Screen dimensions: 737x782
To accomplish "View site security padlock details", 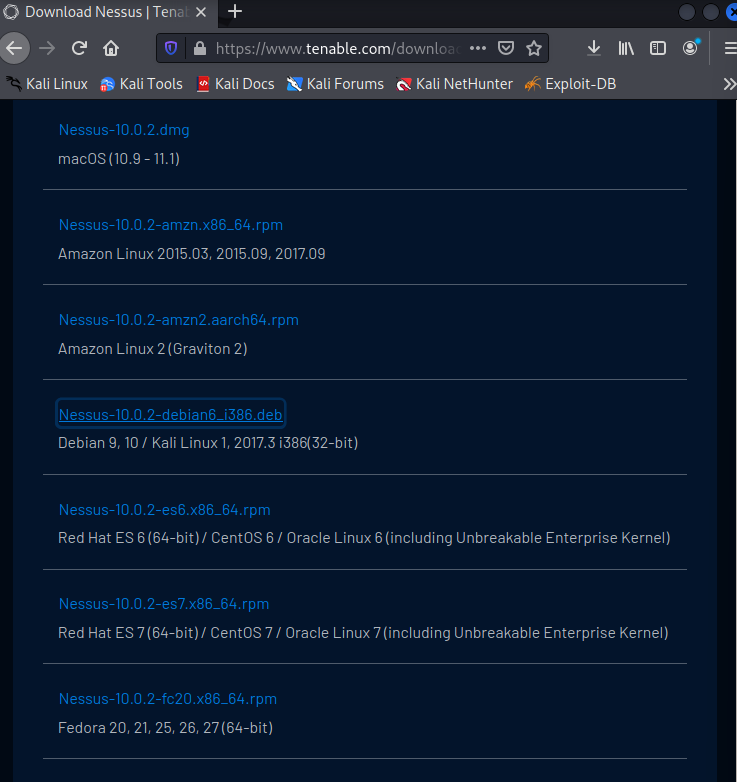I will (x=200, y=48).
